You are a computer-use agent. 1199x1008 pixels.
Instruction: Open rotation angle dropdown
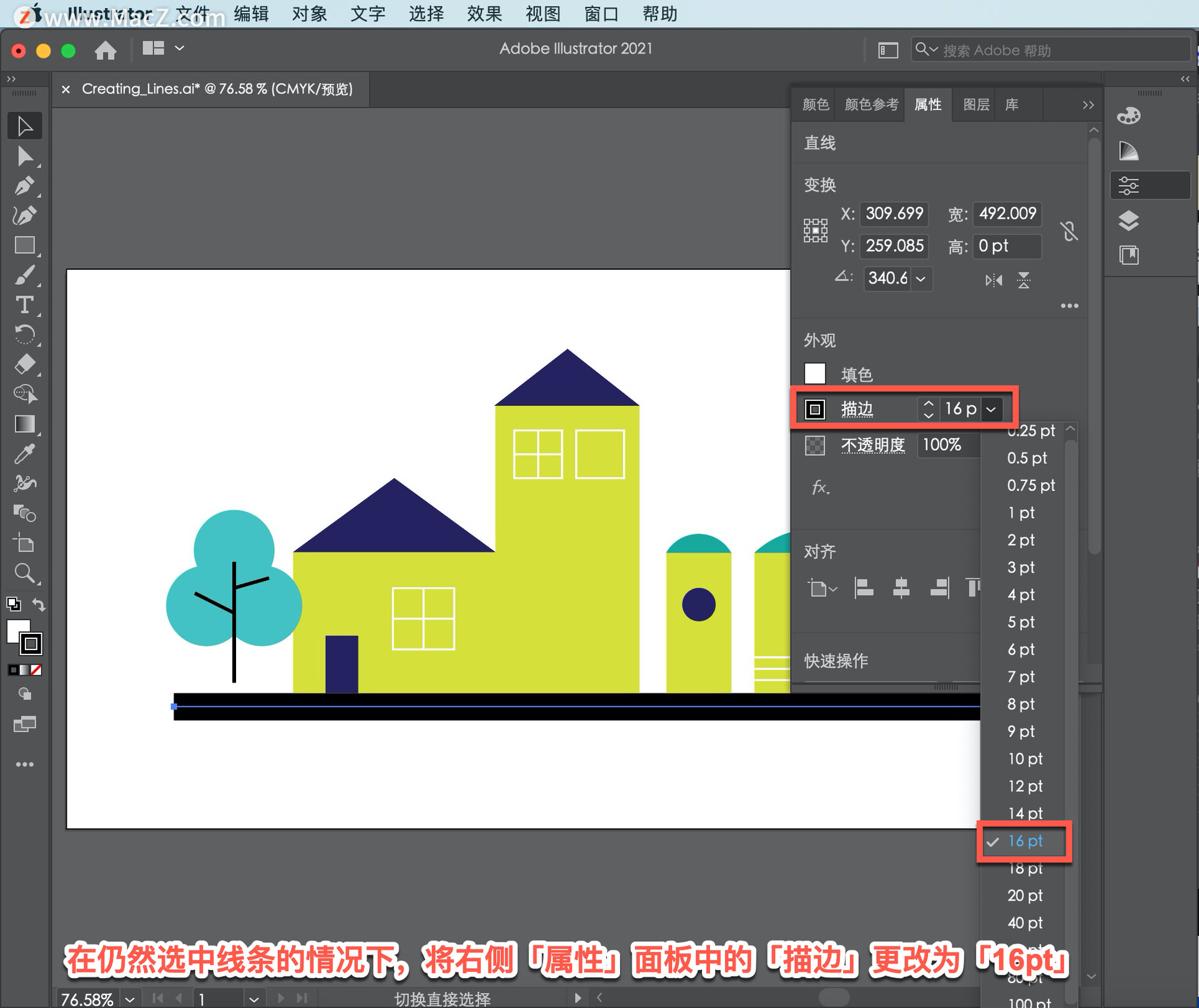tap(921, 279)
